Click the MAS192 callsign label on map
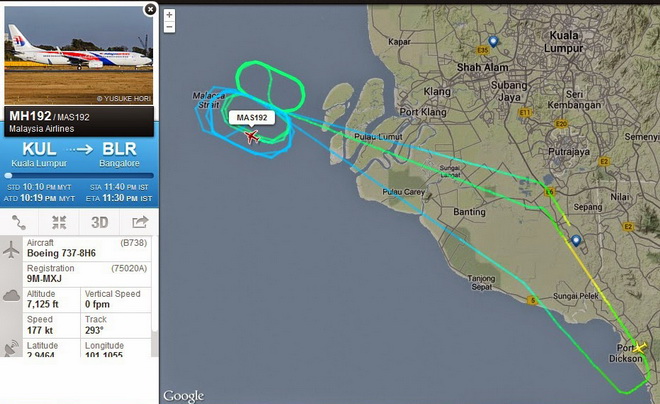 coord(252,117)
